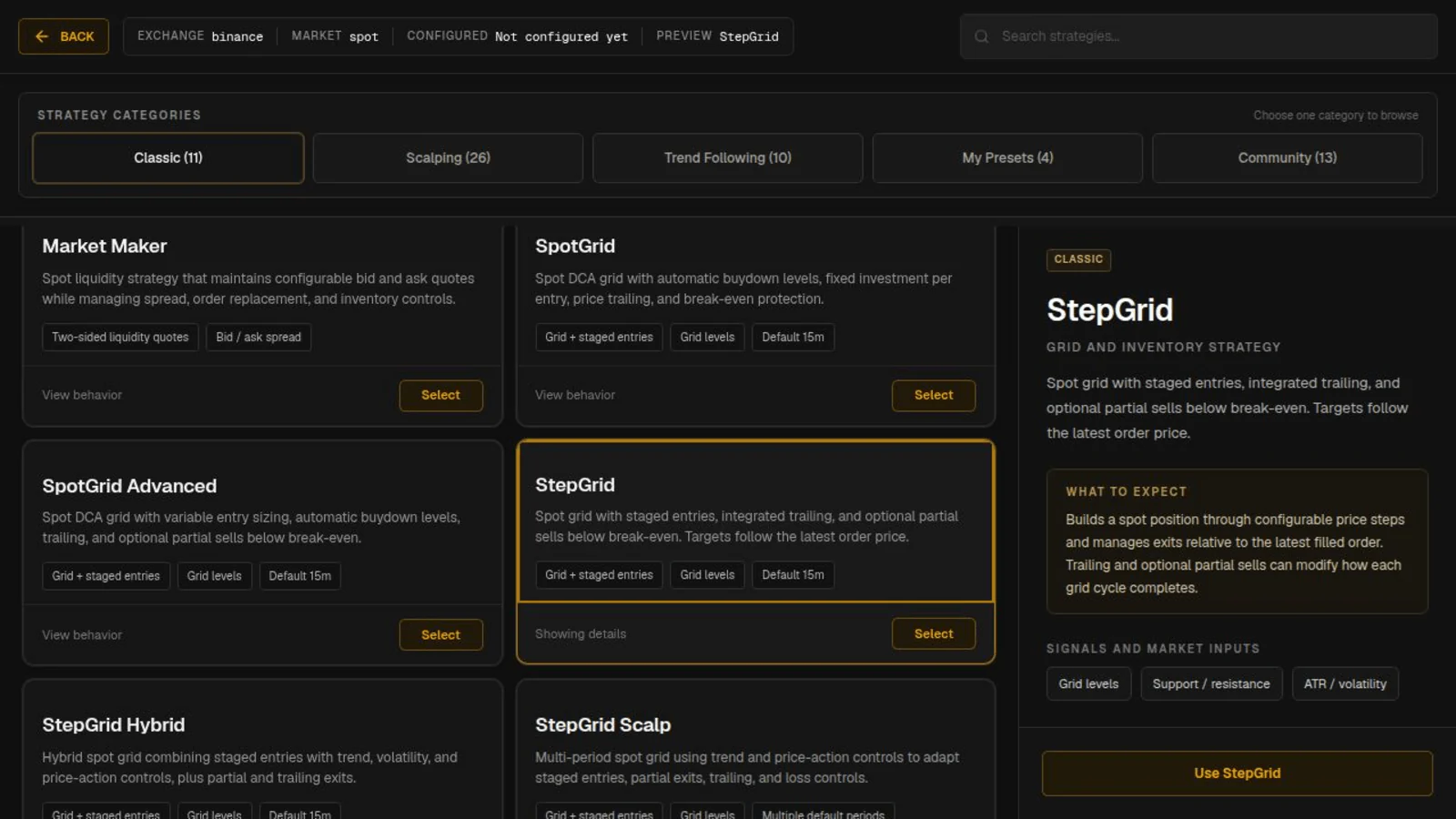Image resolution: width=1456 pixels, height=819 pixels.
Task: Switch to Trend Following (10) category
Action: pyautogui.click(x=728, y=158)
